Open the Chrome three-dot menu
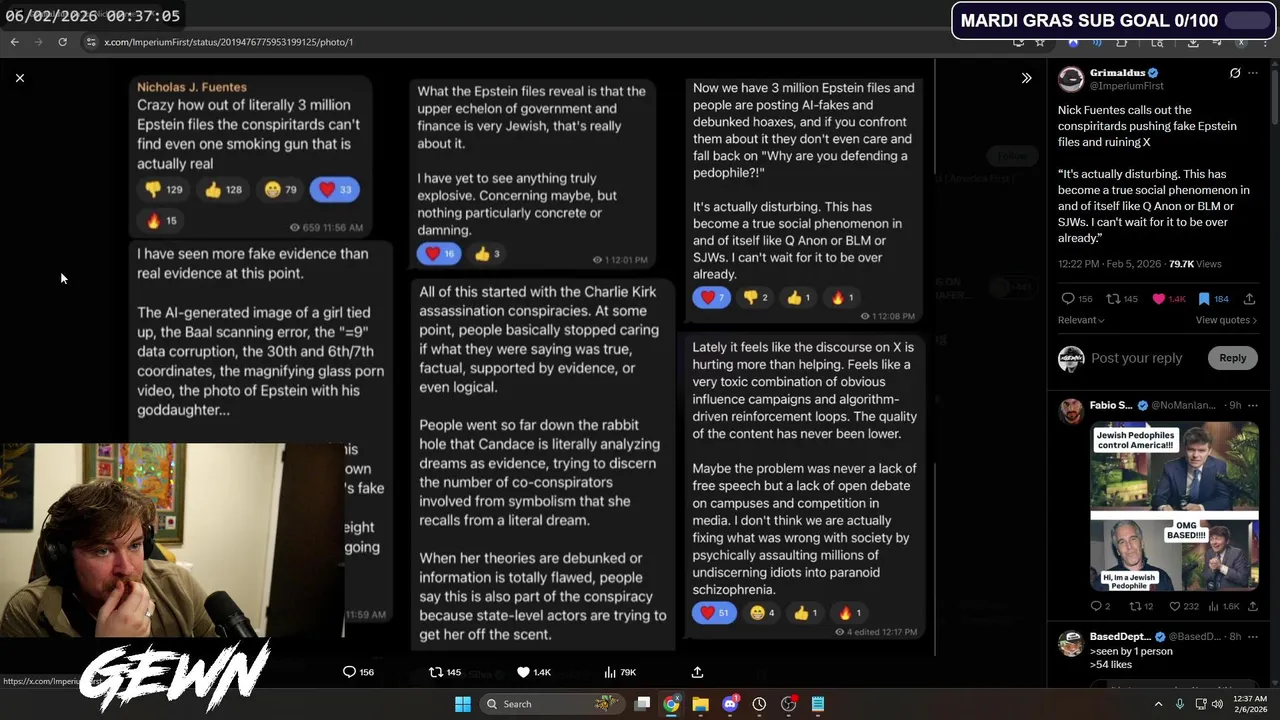The width and height of the screenshot is (1280, 720). [1266, 42]
